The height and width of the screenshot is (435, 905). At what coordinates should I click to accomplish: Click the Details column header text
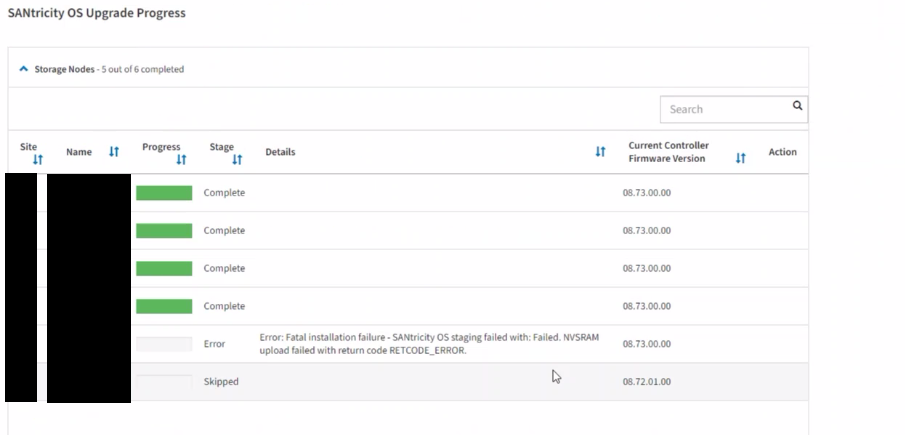pos(280,152)
